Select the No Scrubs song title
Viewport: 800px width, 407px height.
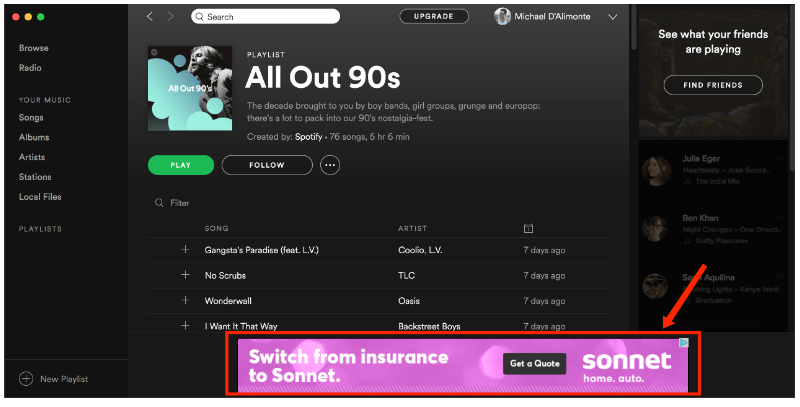click(225, 275)
